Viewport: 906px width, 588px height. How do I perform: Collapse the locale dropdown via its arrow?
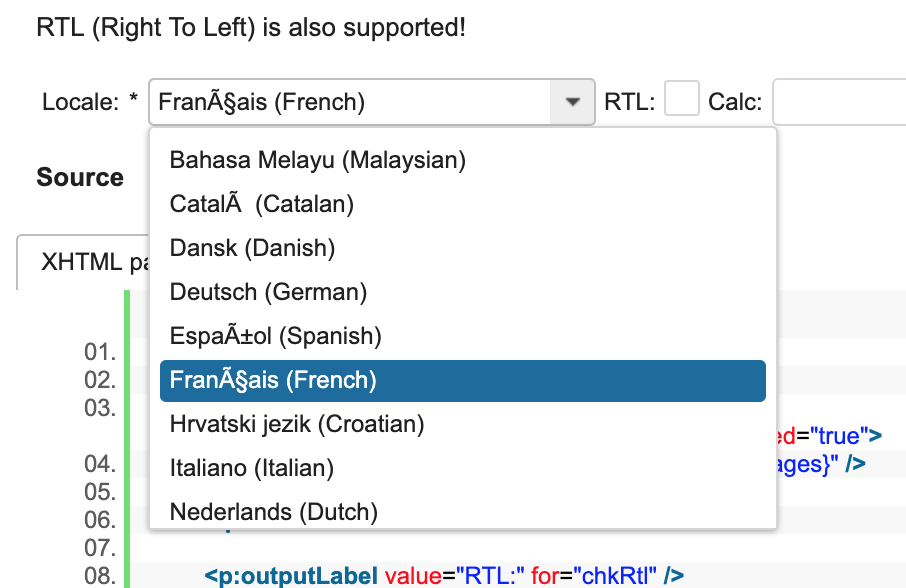click(x=573, y=101)
